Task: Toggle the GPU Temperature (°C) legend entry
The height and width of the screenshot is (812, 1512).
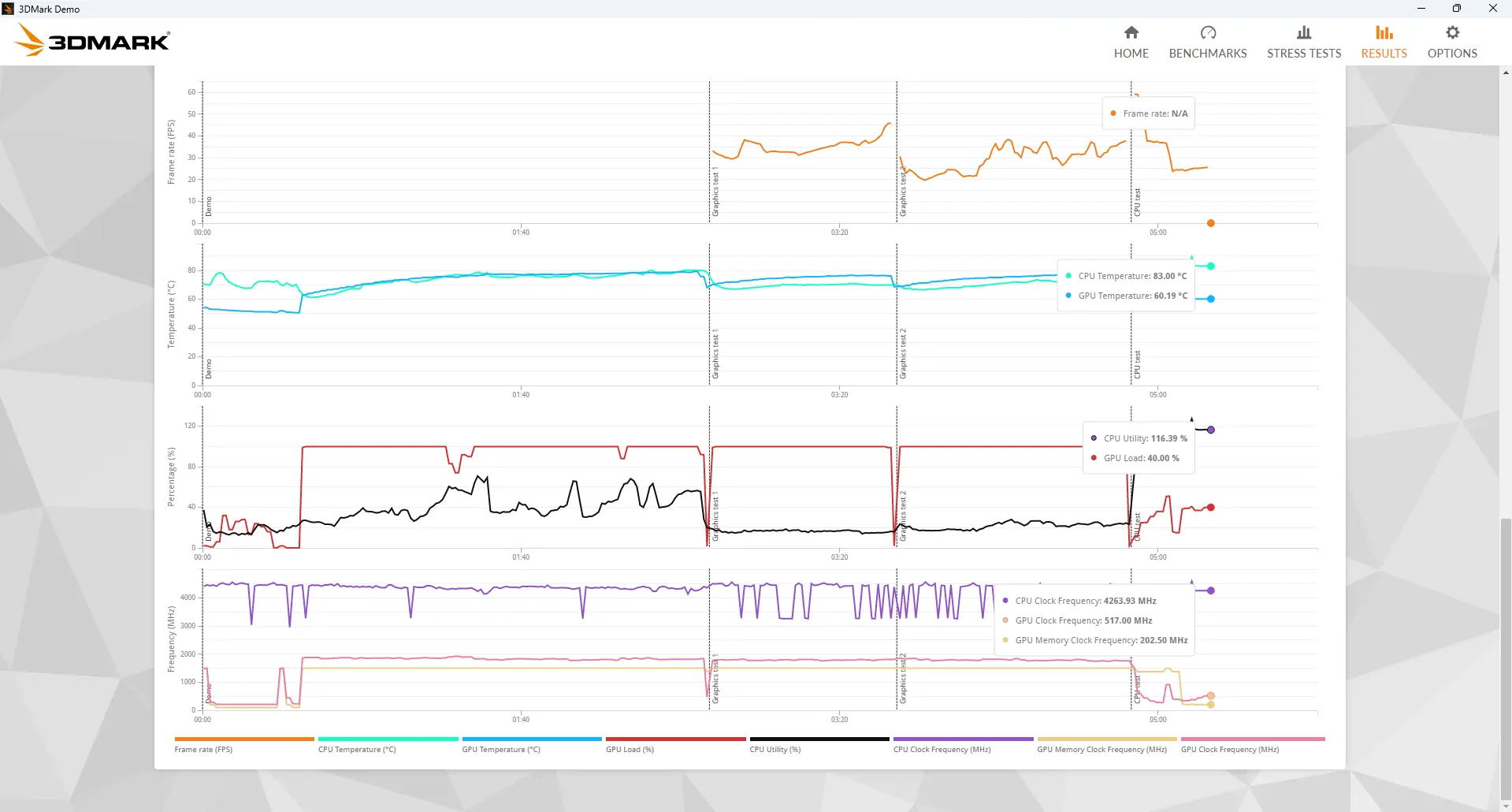Action: click(532, 745)
